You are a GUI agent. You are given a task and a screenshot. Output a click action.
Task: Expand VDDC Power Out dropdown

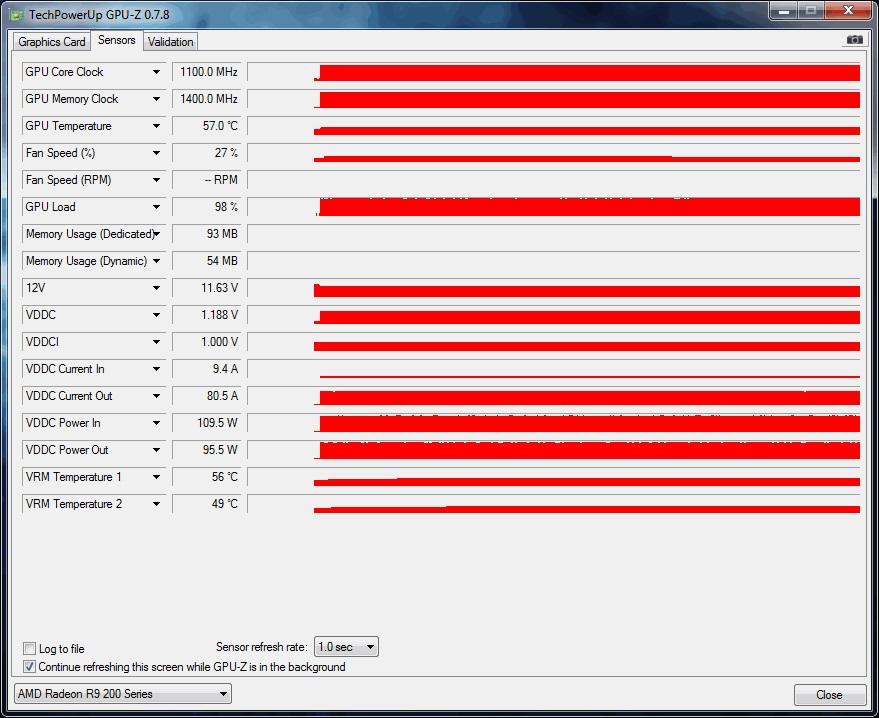pos(156,450)
